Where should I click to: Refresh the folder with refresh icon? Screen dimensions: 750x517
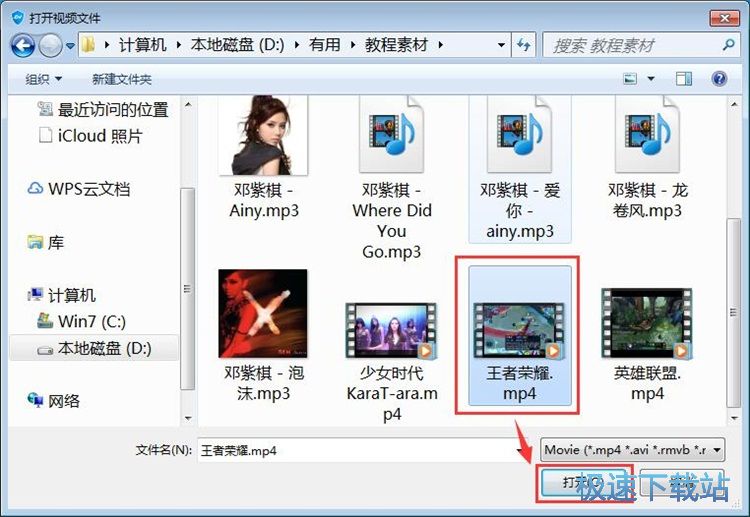click(524, 45)
